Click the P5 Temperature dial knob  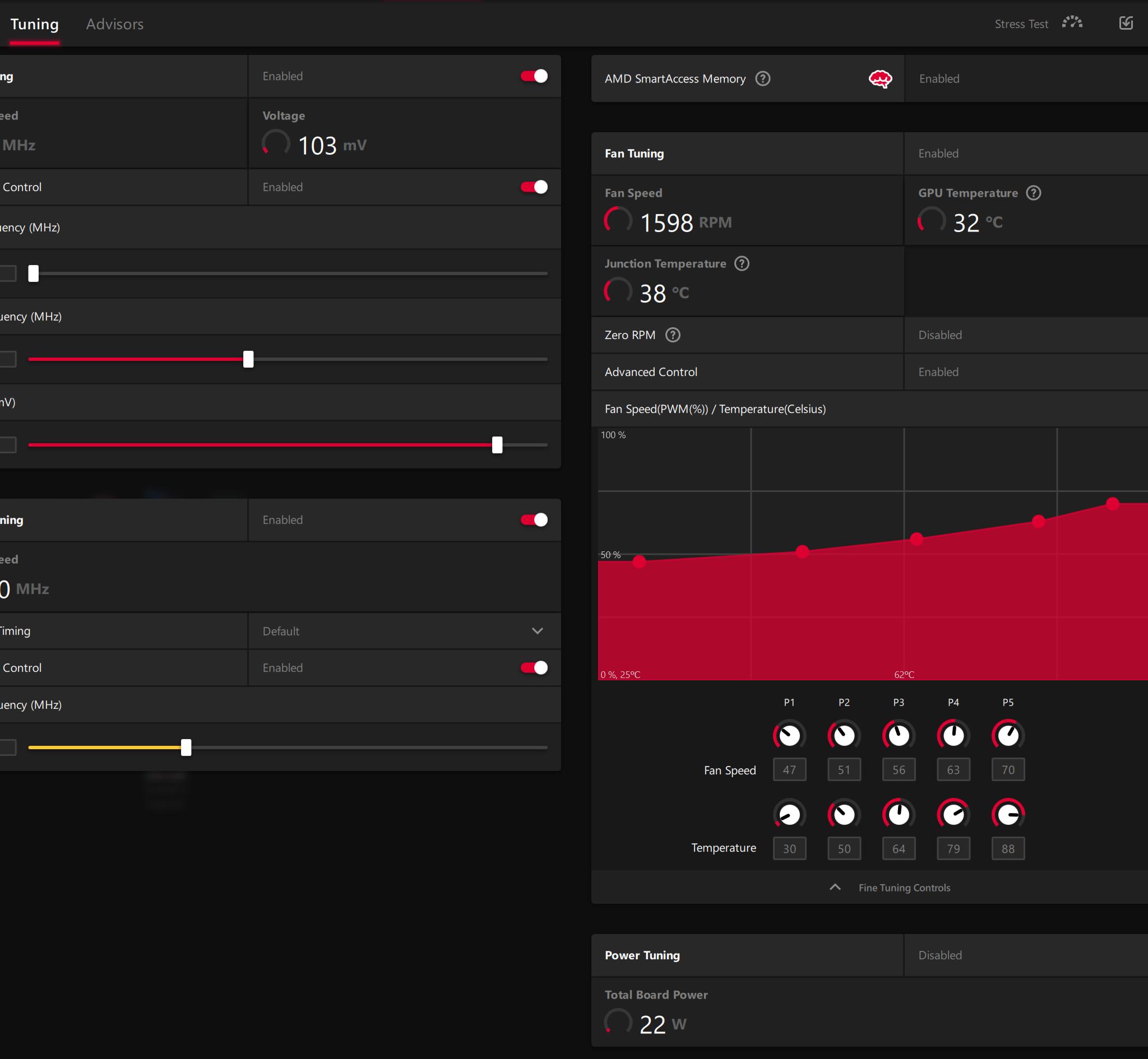[1007, 814]
